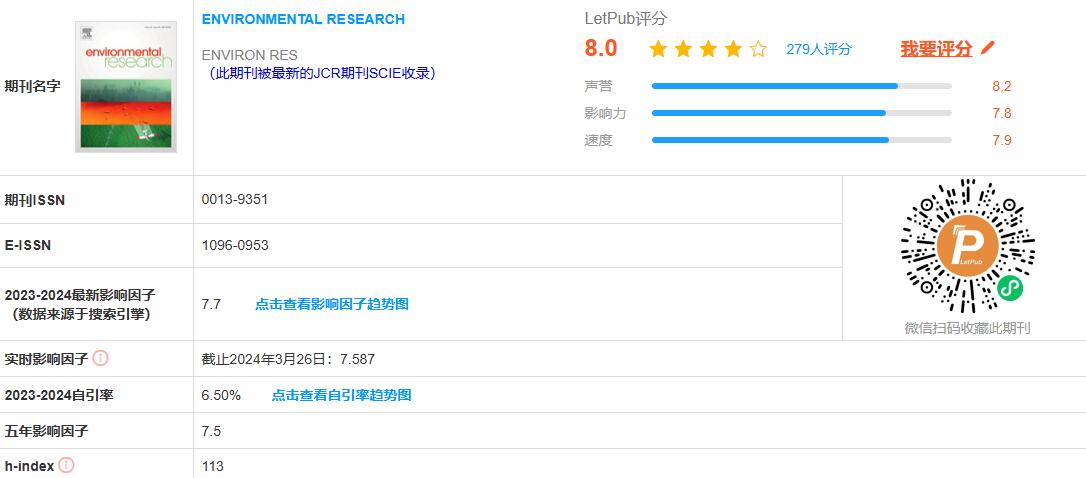
Task: Click the JCR期刊SCIE收录 note text
Action: click(322, 73)
